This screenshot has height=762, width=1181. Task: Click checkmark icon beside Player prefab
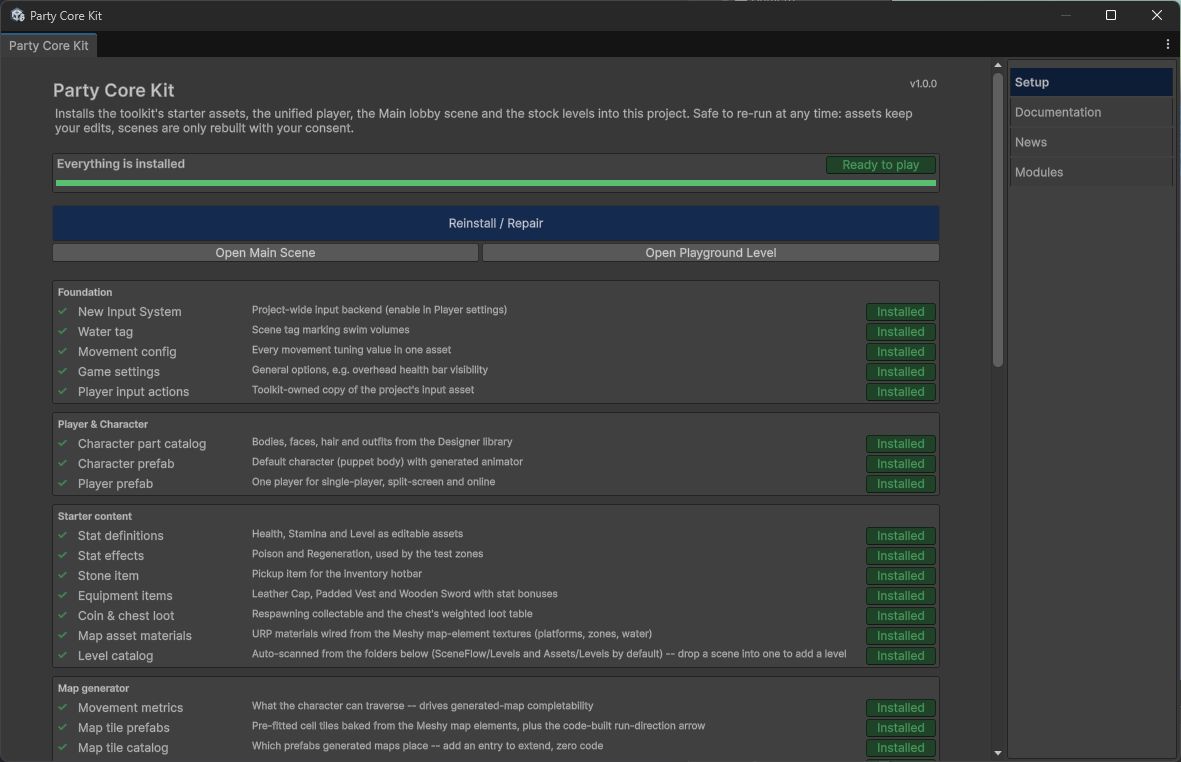(x=63, y=483)
